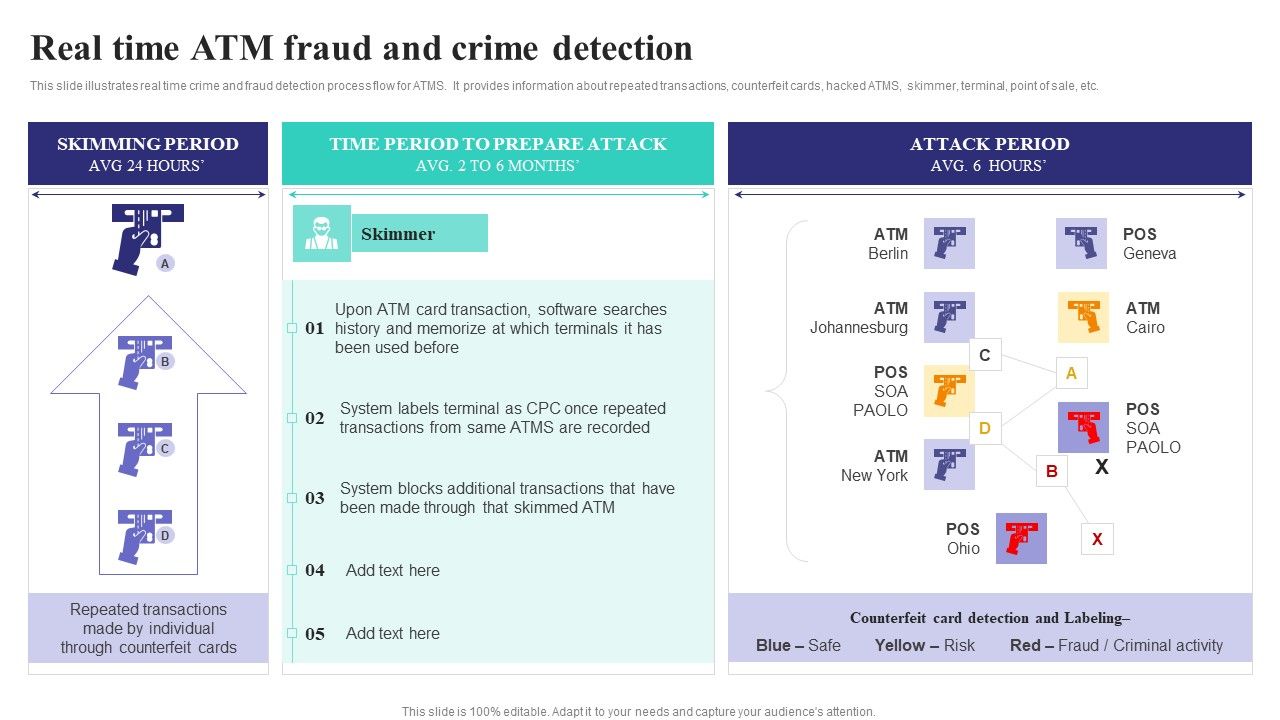Click the skimming ATM icon labeled D

[x=144, y=537]
